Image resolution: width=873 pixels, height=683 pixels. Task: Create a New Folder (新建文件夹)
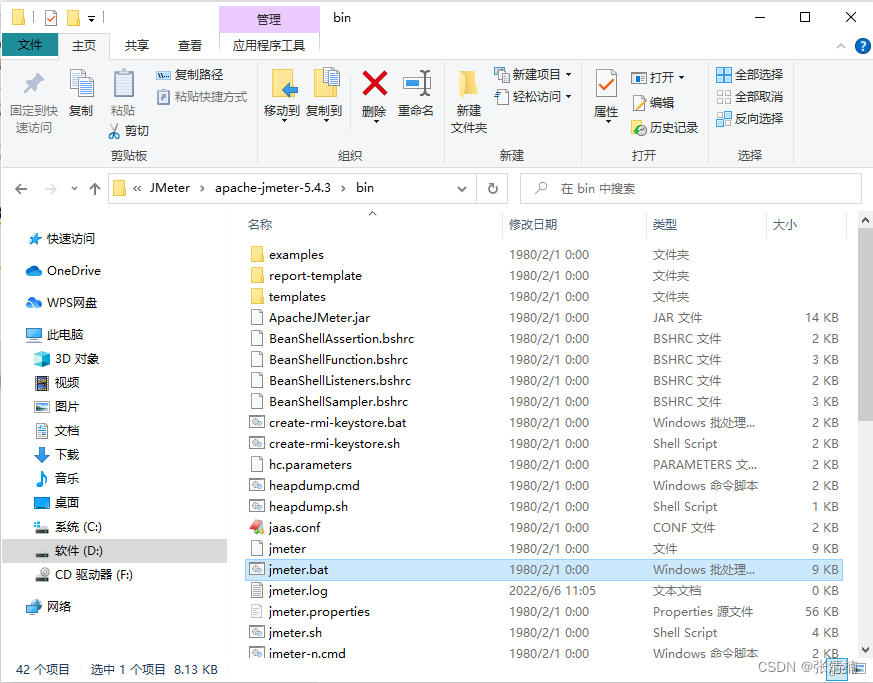click(468, 102)
